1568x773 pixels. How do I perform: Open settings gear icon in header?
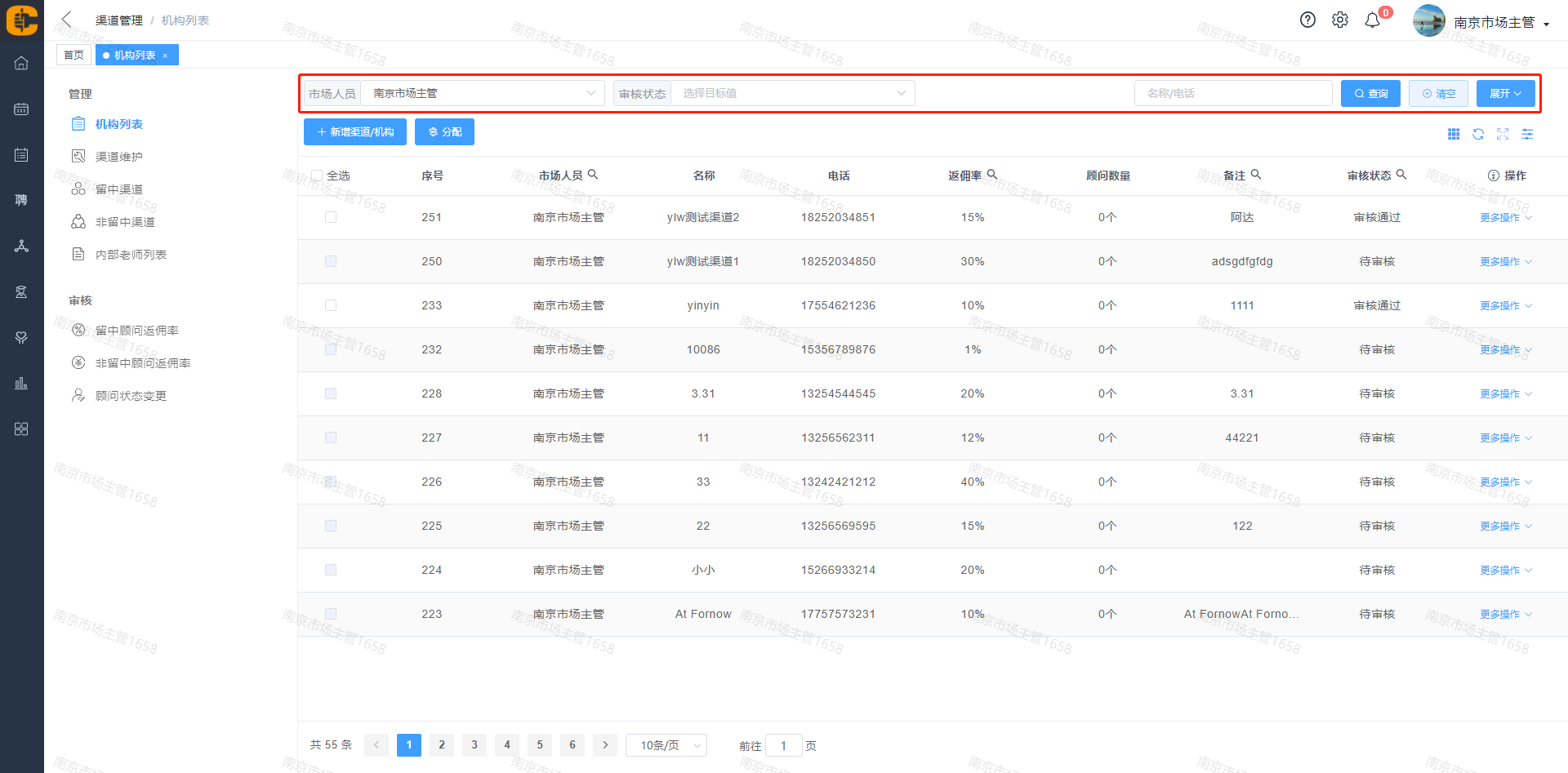[x=1340, y=20]
